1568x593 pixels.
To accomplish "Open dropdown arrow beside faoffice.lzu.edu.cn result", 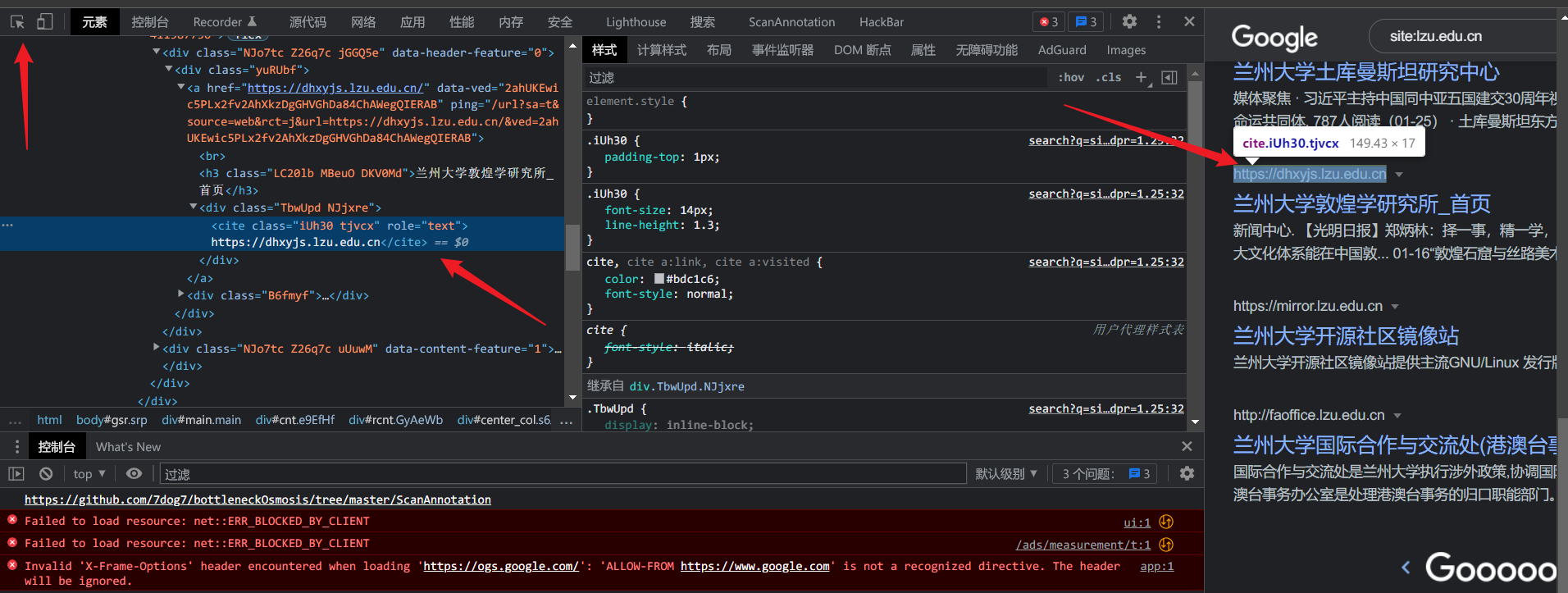I will (x=1397, y=416).
